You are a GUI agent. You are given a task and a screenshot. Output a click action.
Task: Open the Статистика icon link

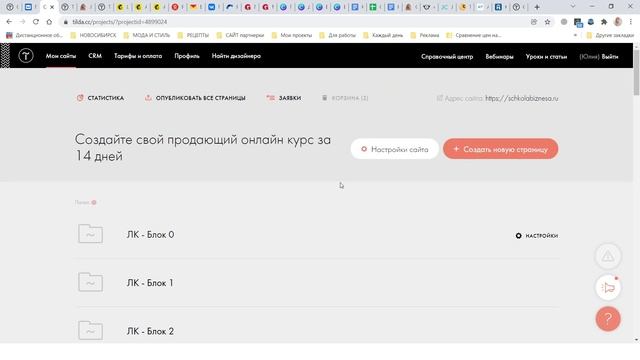pos(80,98)
